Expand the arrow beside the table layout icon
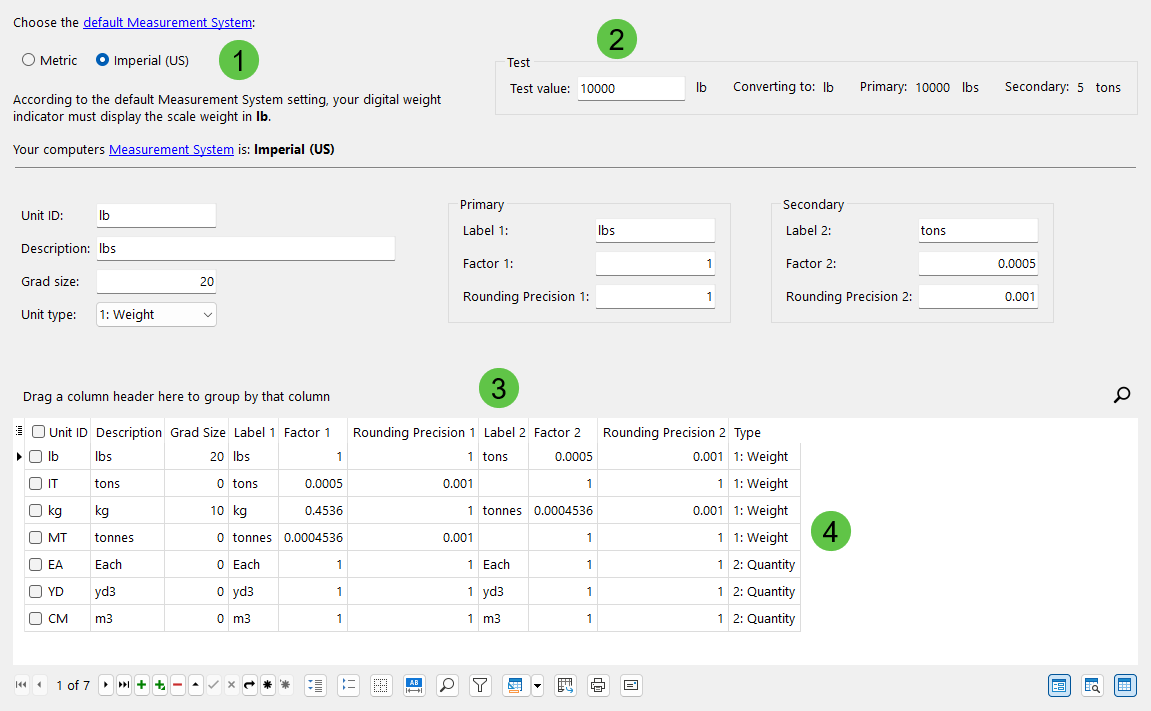The image size is (1151, 711). tap(538, 685)
